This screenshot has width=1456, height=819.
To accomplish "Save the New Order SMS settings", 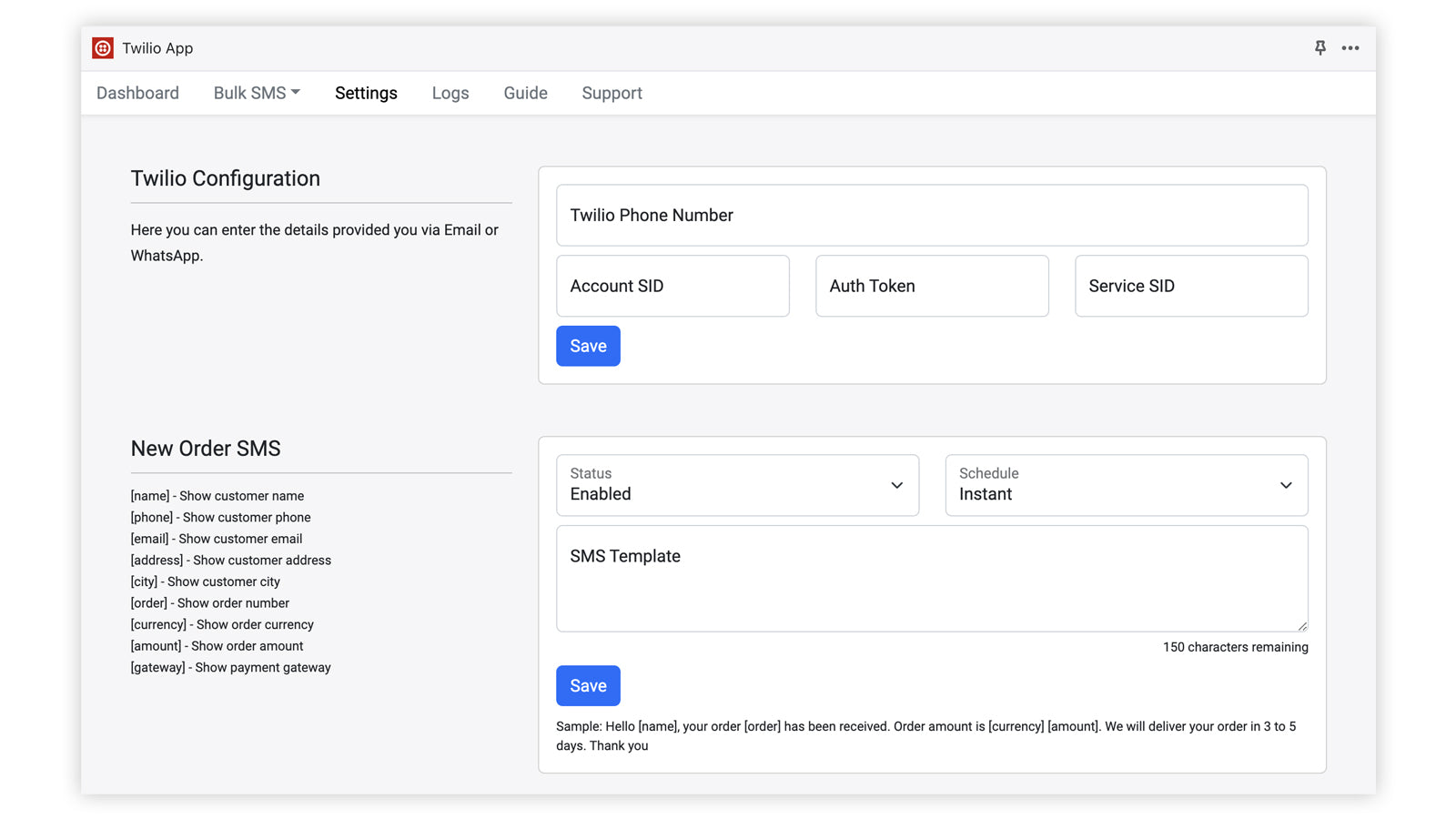I will (588, 685).
